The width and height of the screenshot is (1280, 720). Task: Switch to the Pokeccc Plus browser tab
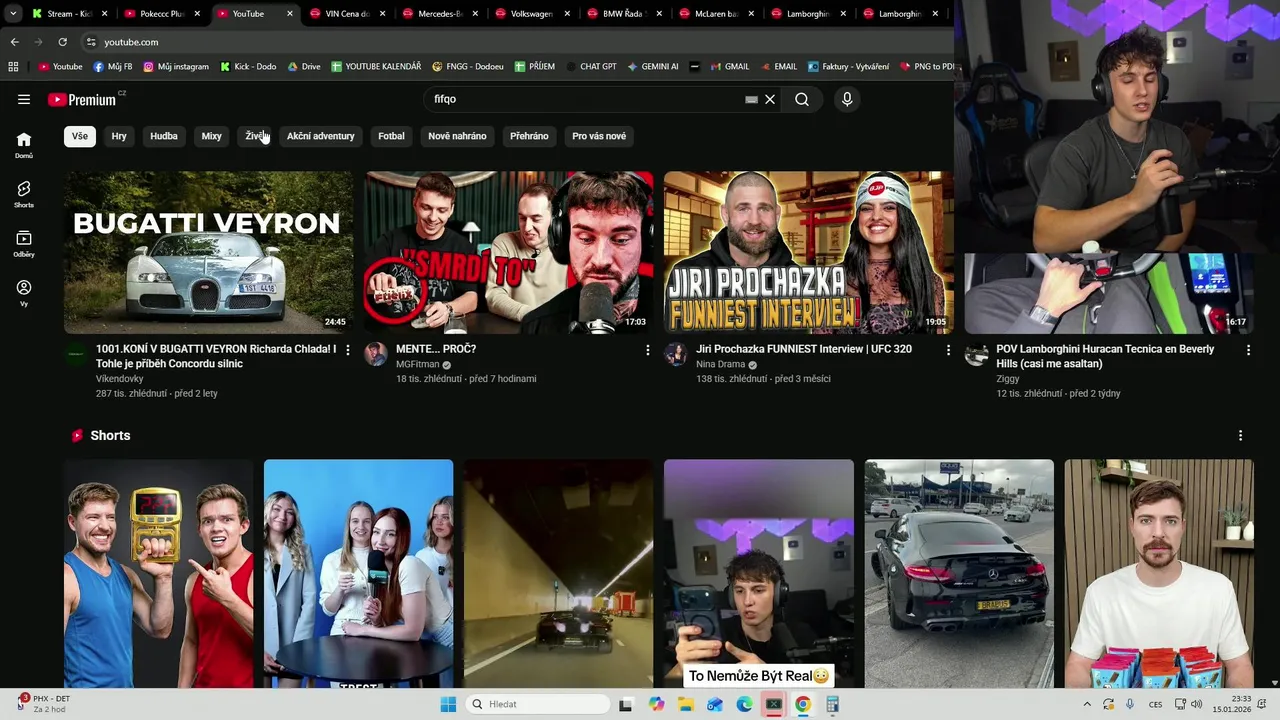[160, 14]
